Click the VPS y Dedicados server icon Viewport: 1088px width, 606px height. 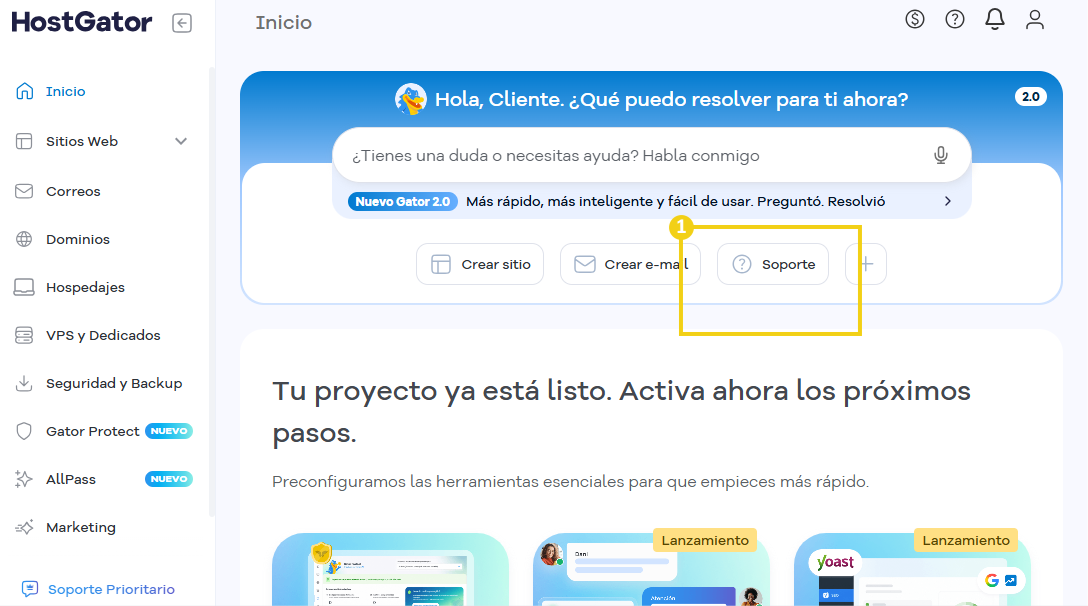[x=24, y=335]
